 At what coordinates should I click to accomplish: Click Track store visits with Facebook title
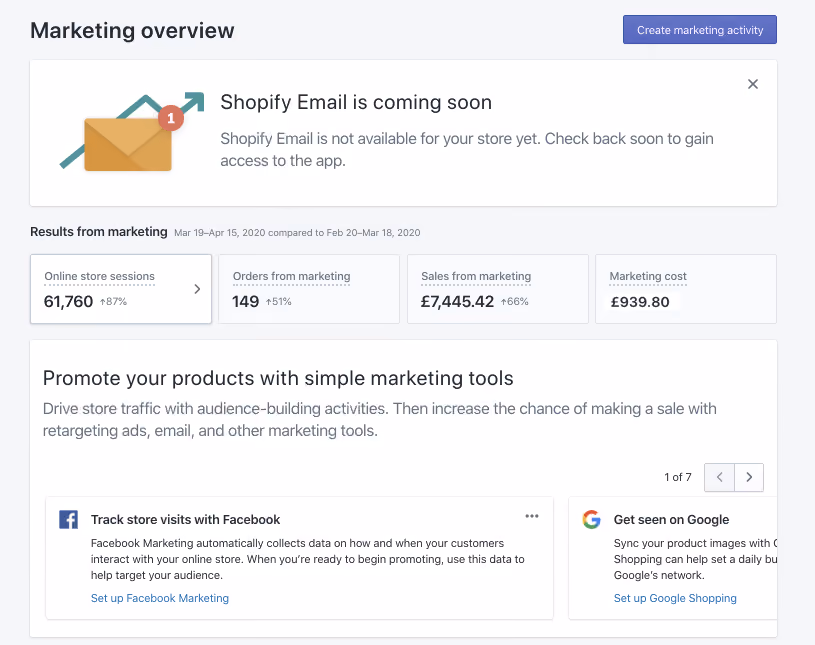(186, 520)
